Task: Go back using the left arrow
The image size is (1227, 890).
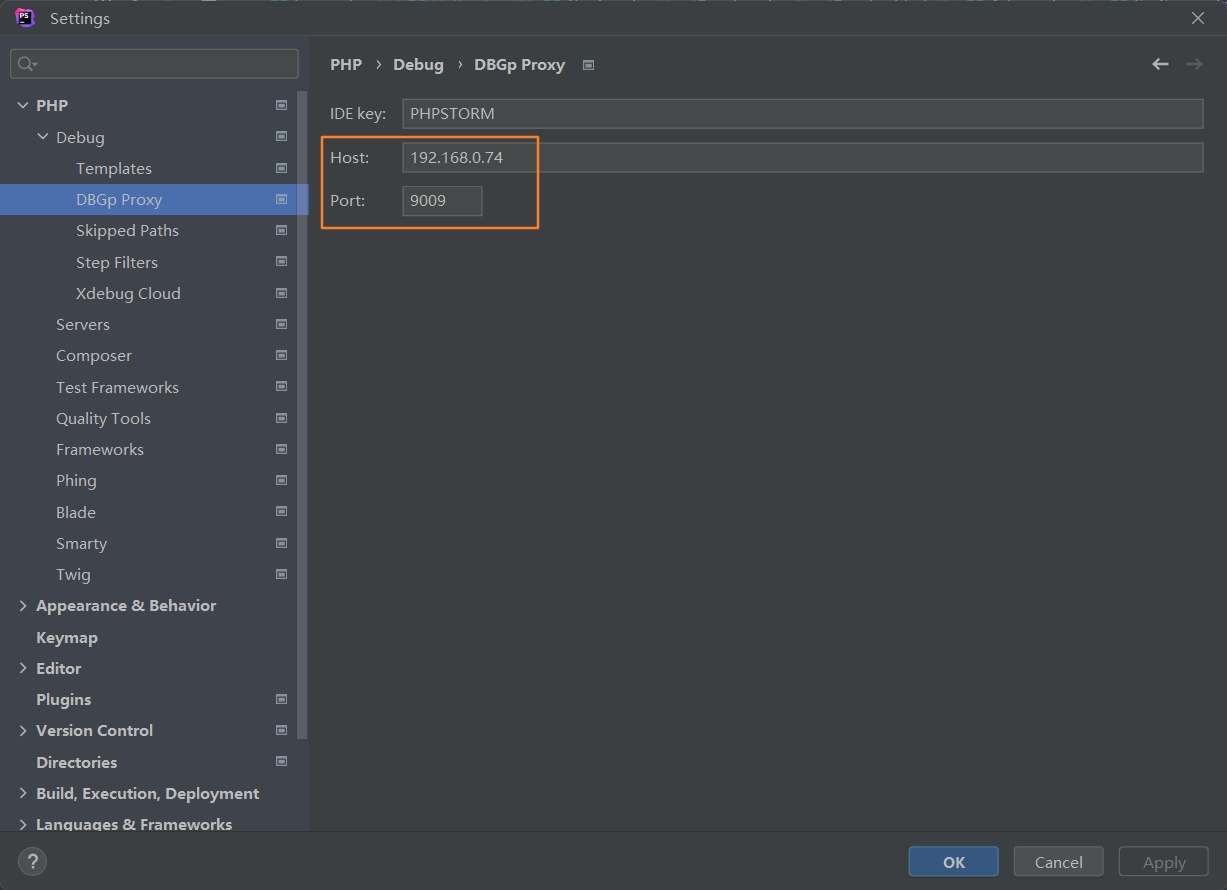Action: [x=1160, y=64]
